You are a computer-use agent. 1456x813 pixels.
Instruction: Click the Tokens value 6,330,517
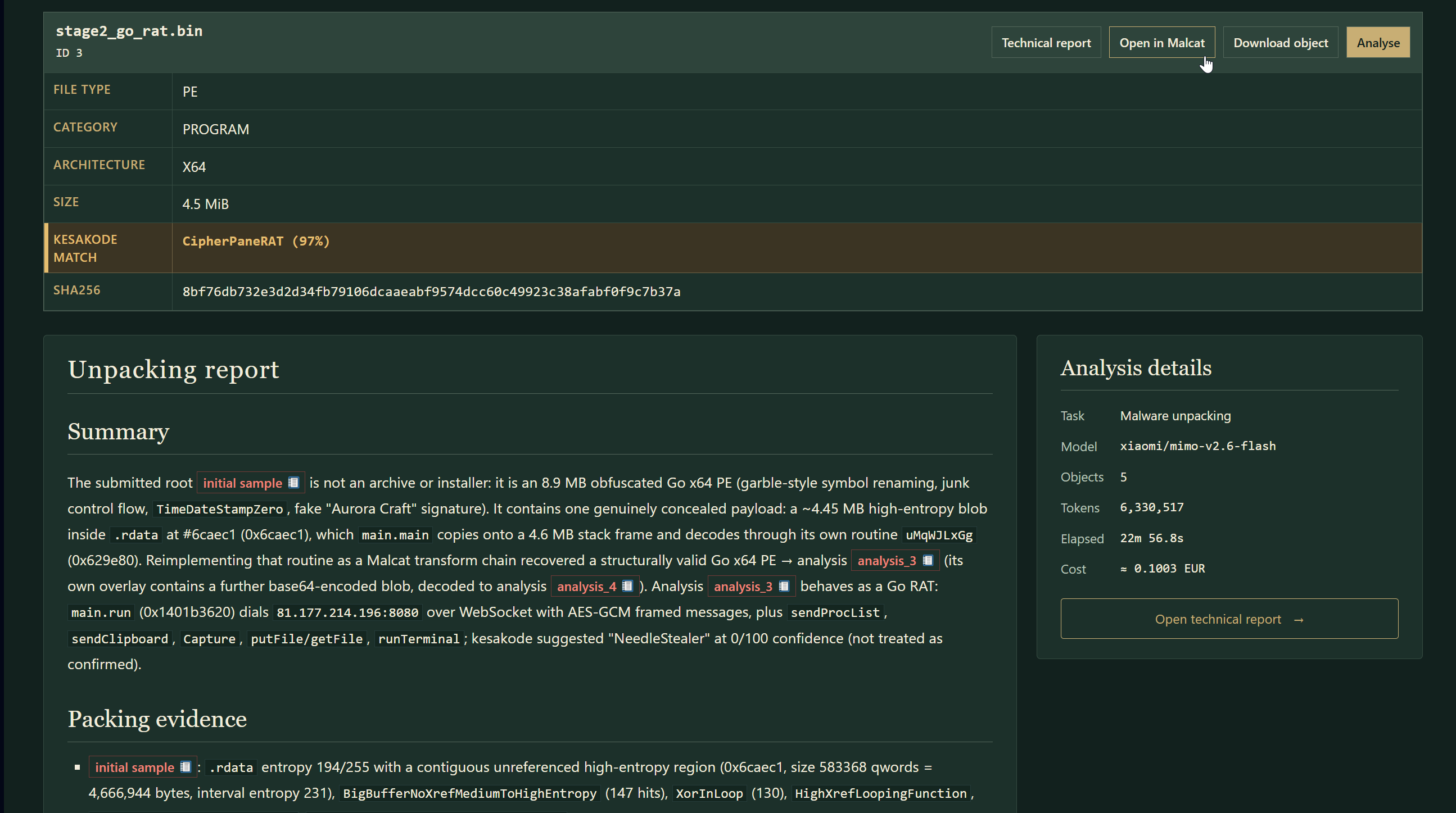tap(1151, 507)
